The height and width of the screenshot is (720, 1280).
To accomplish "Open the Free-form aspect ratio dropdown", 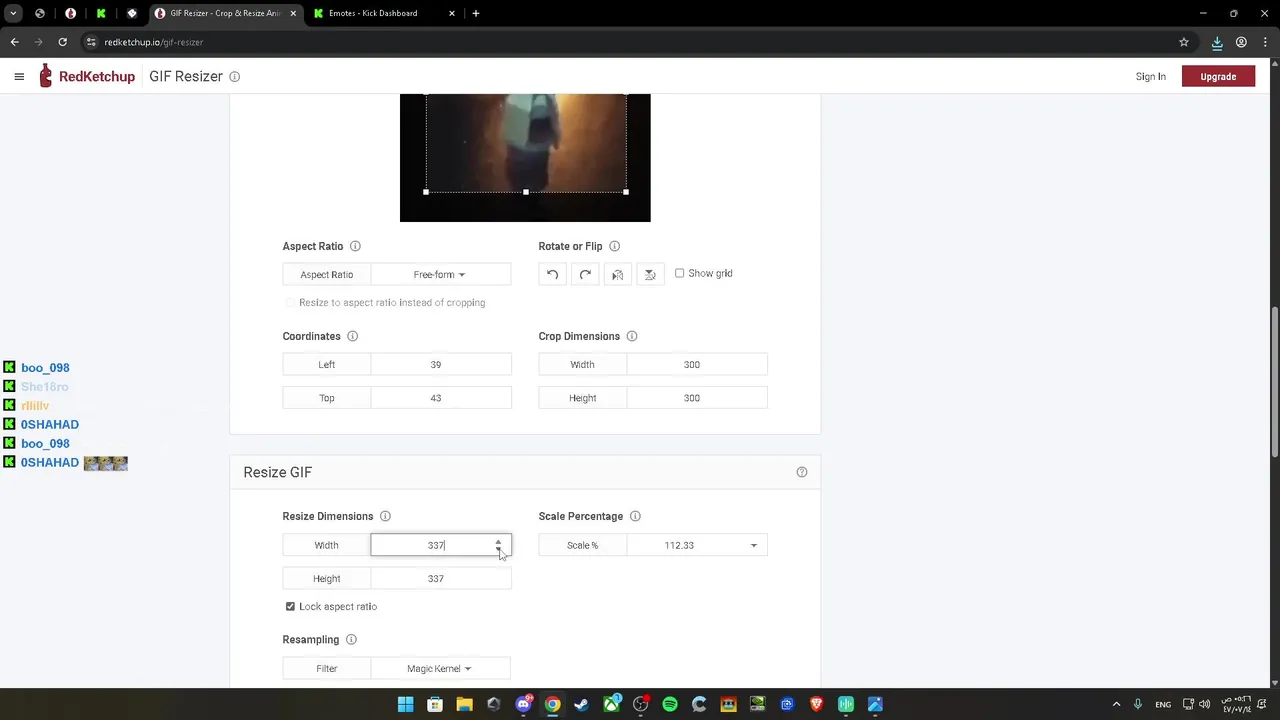I will (x=440, y=274).
